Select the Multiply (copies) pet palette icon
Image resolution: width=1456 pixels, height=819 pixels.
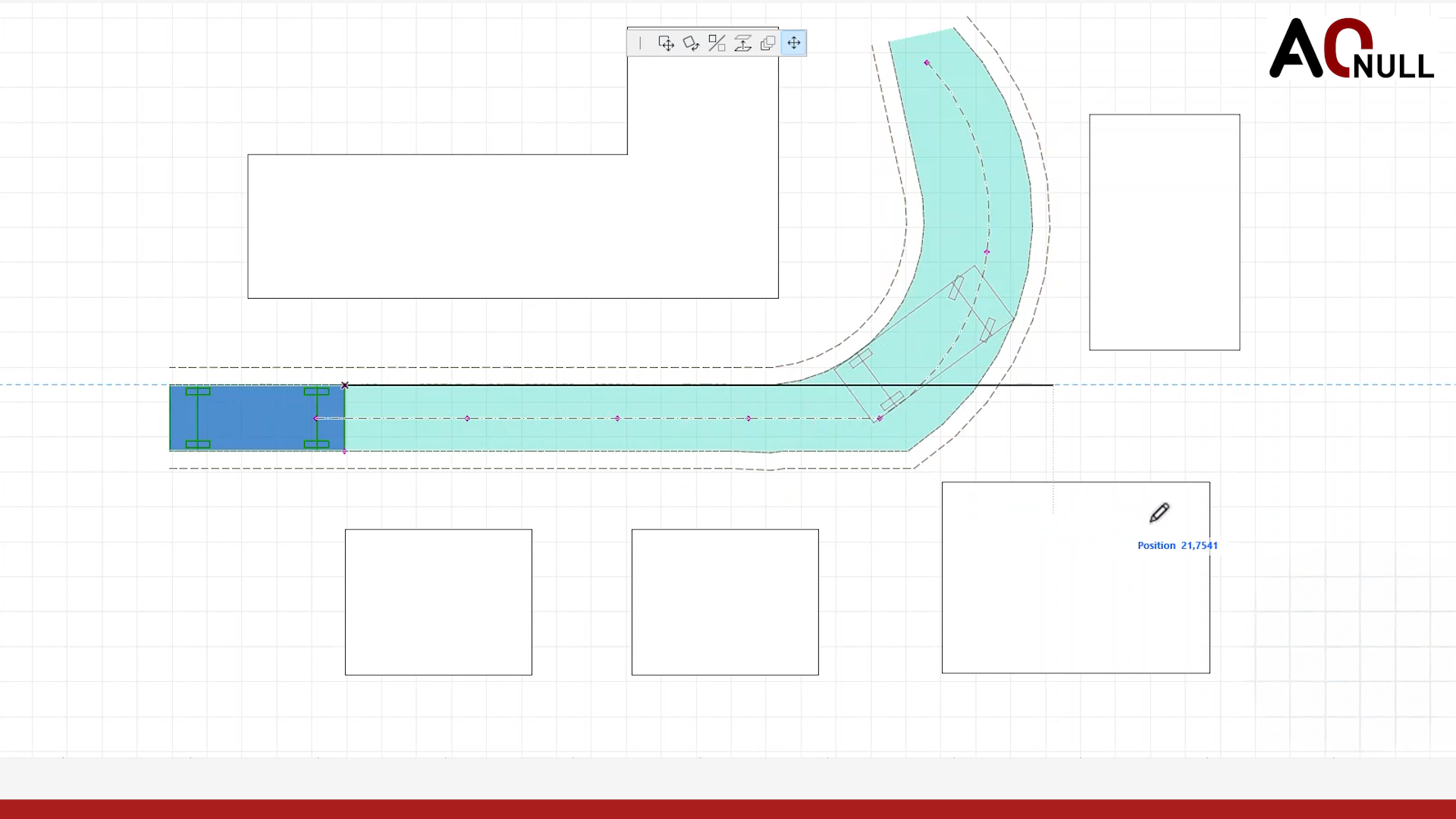pos(767,43)
